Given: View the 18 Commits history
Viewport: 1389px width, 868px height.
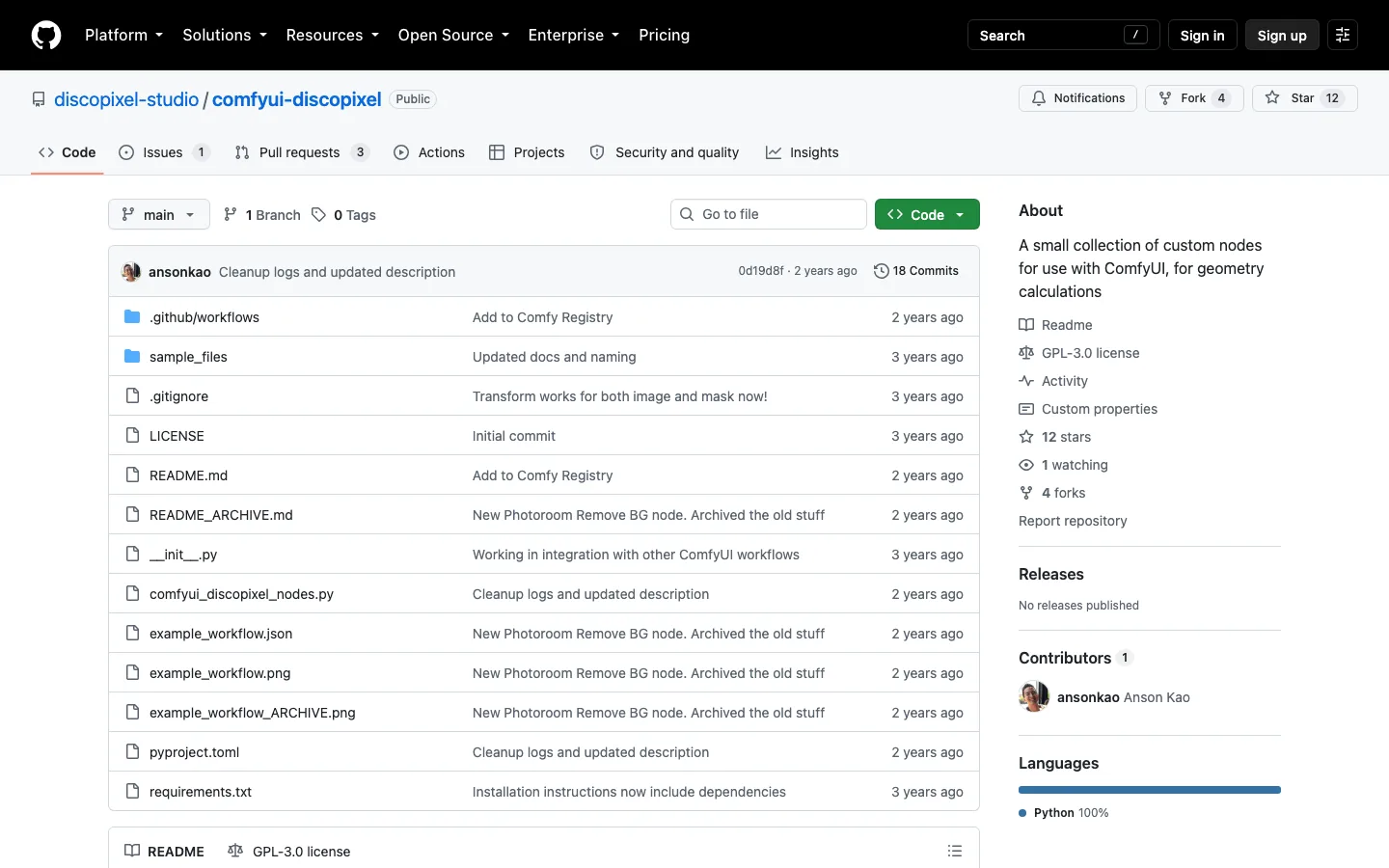Looking at the screenshot, I should [916, 271].
